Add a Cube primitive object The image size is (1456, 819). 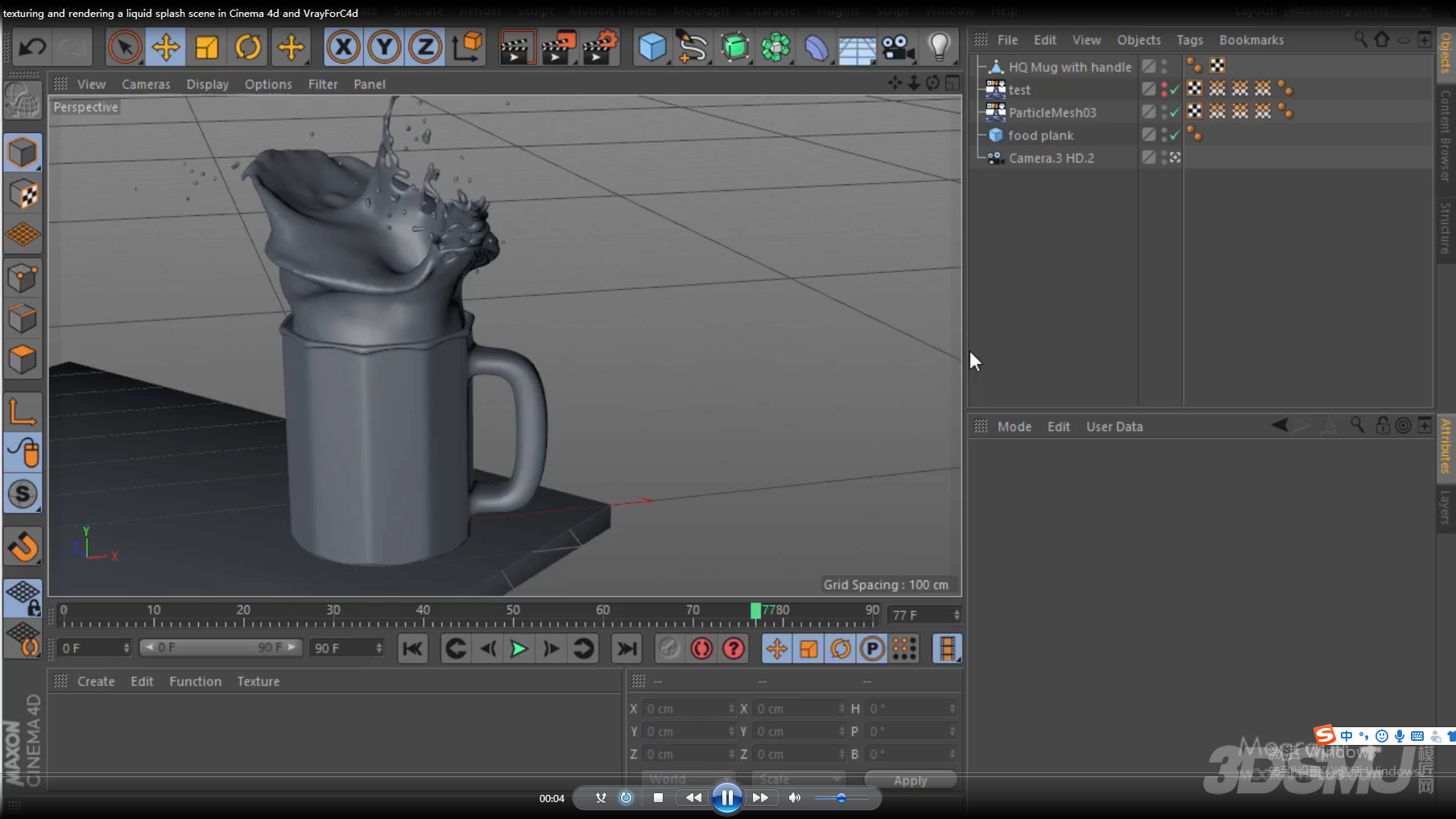pos(651,48)
